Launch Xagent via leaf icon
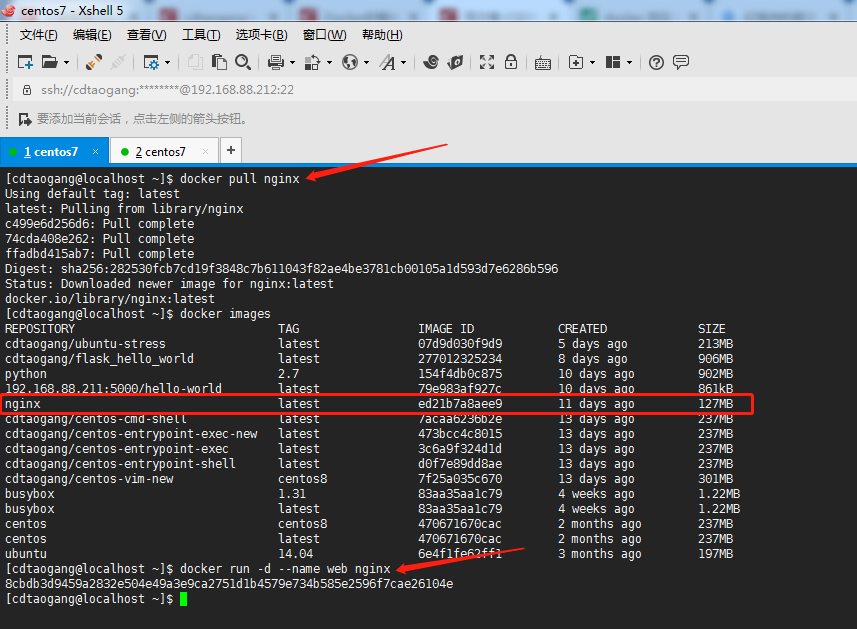 [x=455, y=62]
